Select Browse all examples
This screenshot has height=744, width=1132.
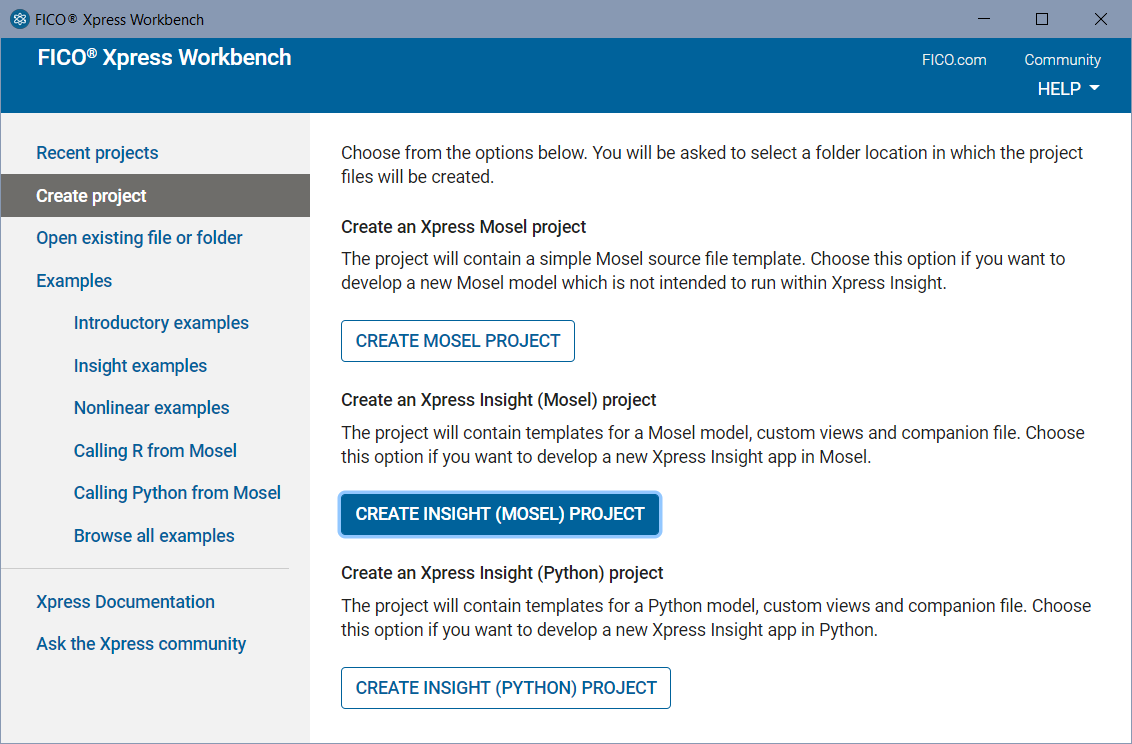click(x=154, y=536)
